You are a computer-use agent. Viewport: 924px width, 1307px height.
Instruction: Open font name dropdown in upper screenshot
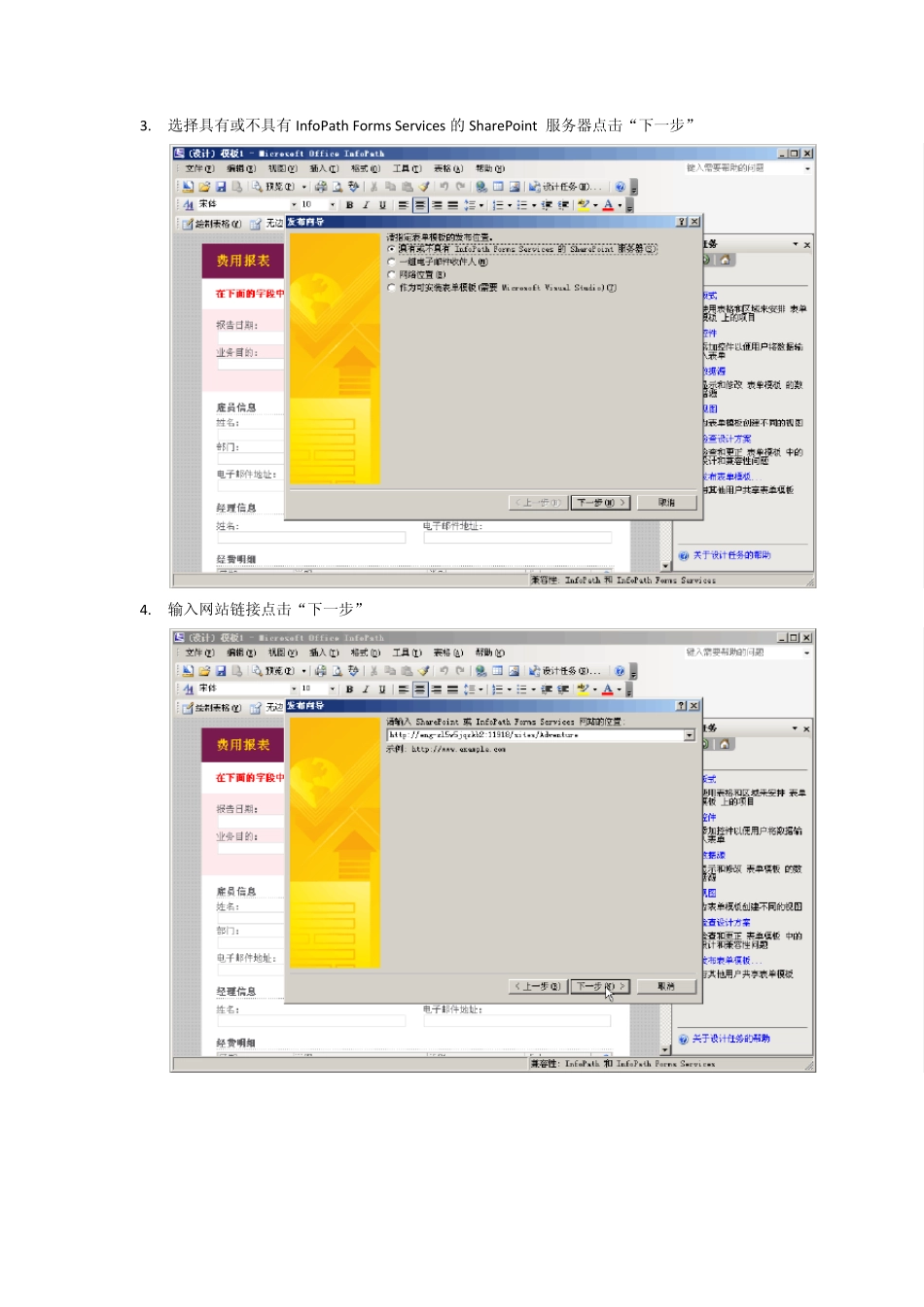(x=294, y=205)
